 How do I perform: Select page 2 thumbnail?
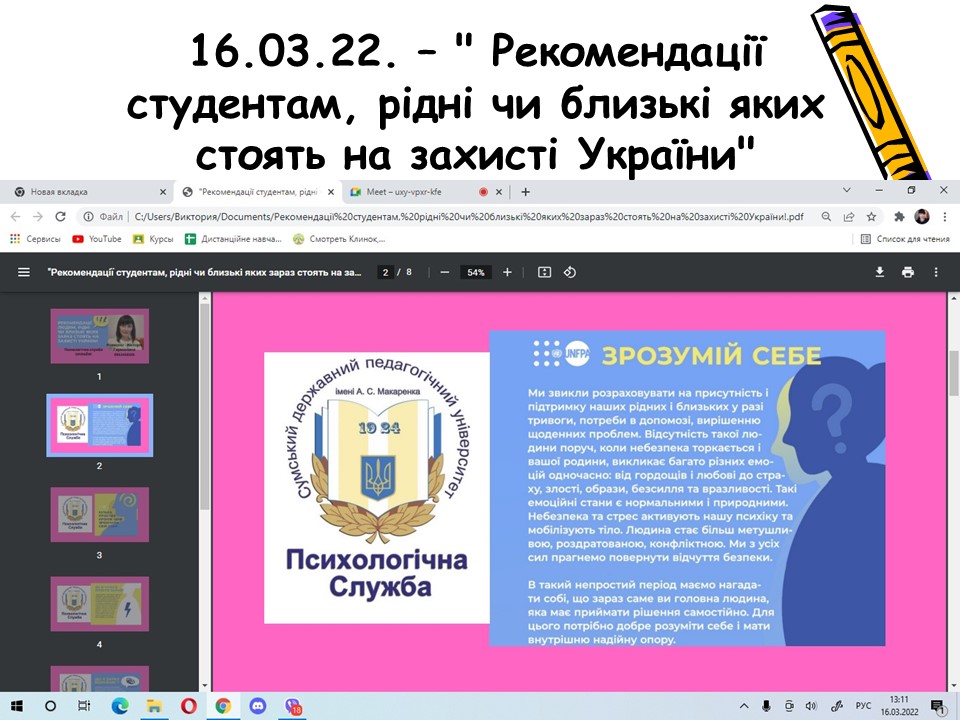tap(100, 426)
